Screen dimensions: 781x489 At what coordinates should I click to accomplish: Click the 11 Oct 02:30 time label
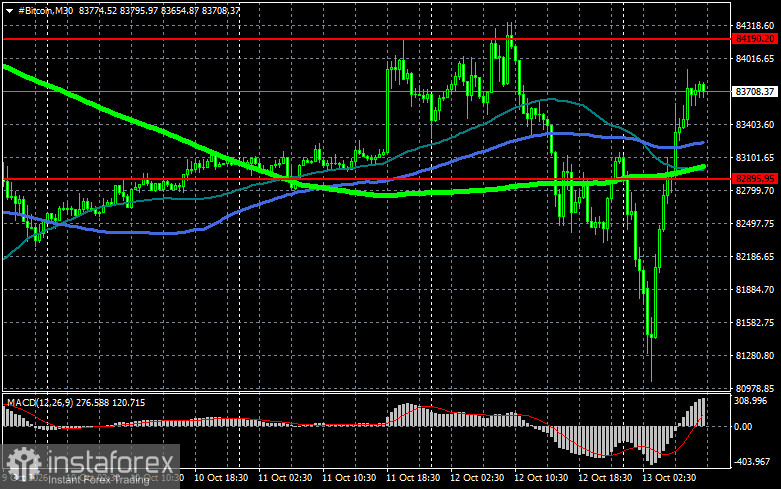coord(285,478)
